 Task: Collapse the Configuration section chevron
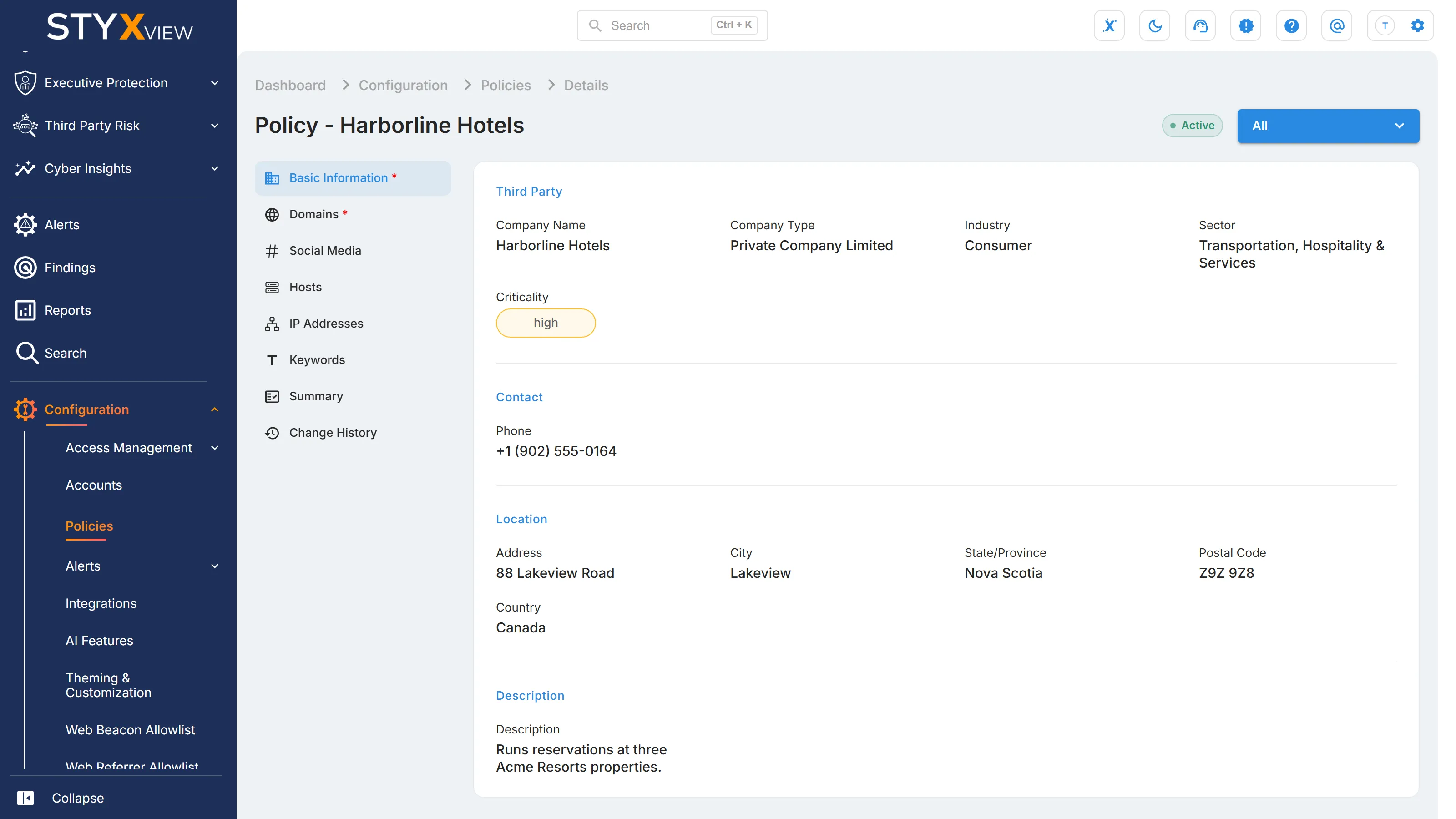point(215,410)
